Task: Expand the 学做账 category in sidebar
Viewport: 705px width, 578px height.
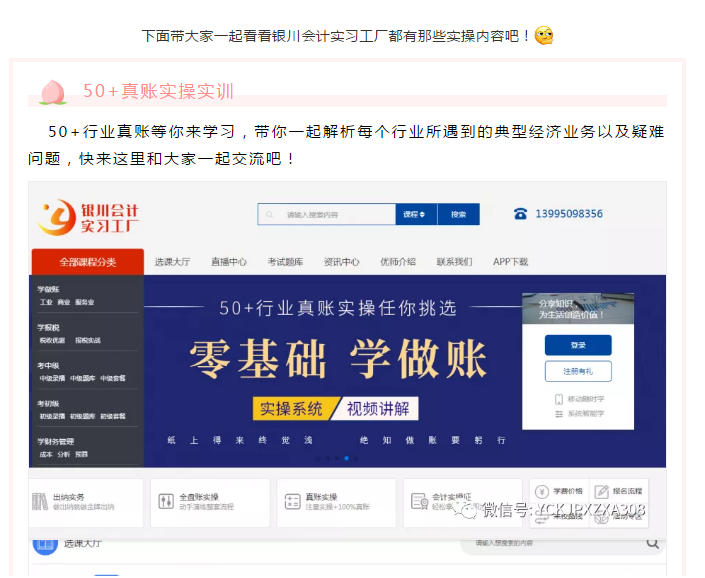Action: [x=48, y=289]
